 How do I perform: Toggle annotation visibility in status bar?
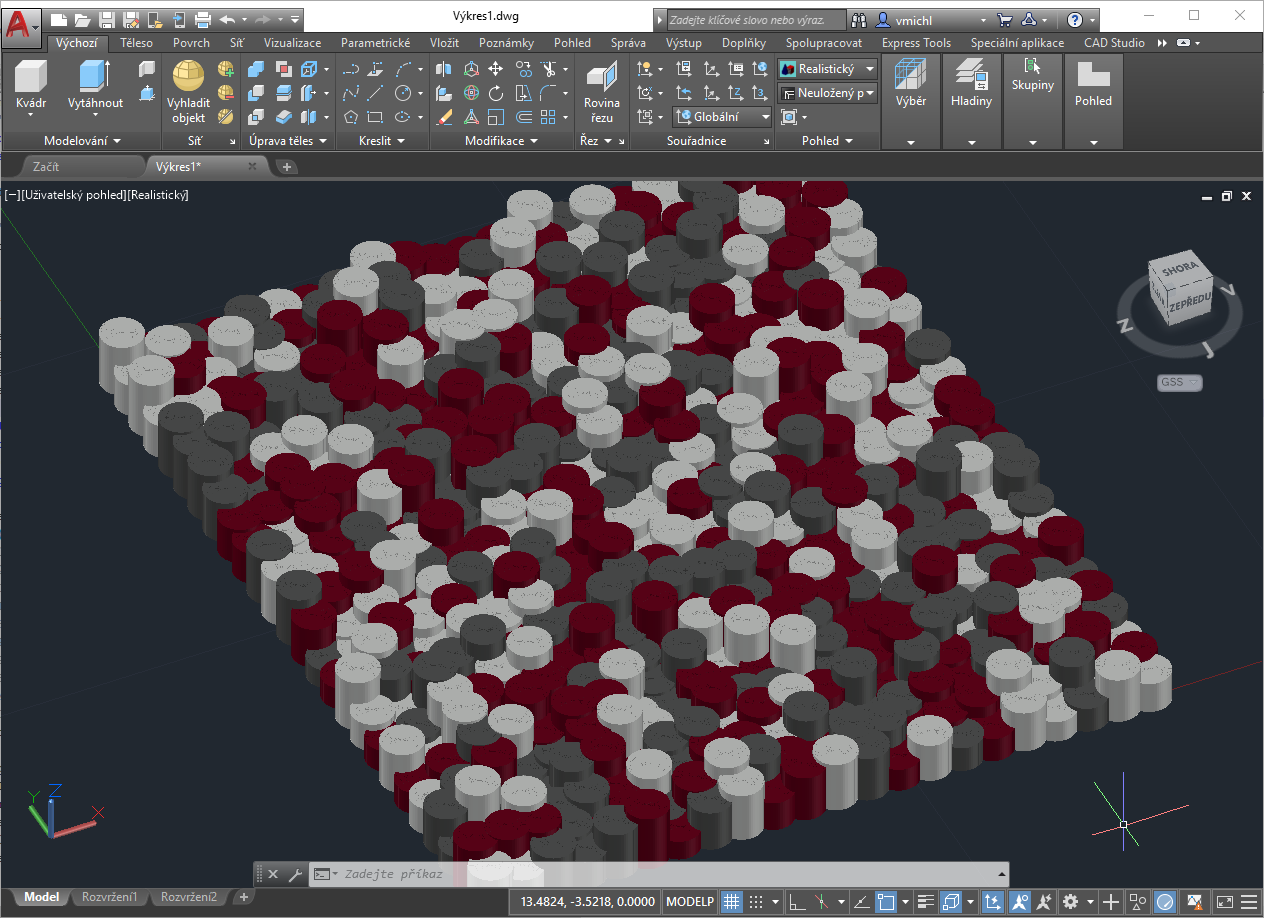(x=1020, y=901)
